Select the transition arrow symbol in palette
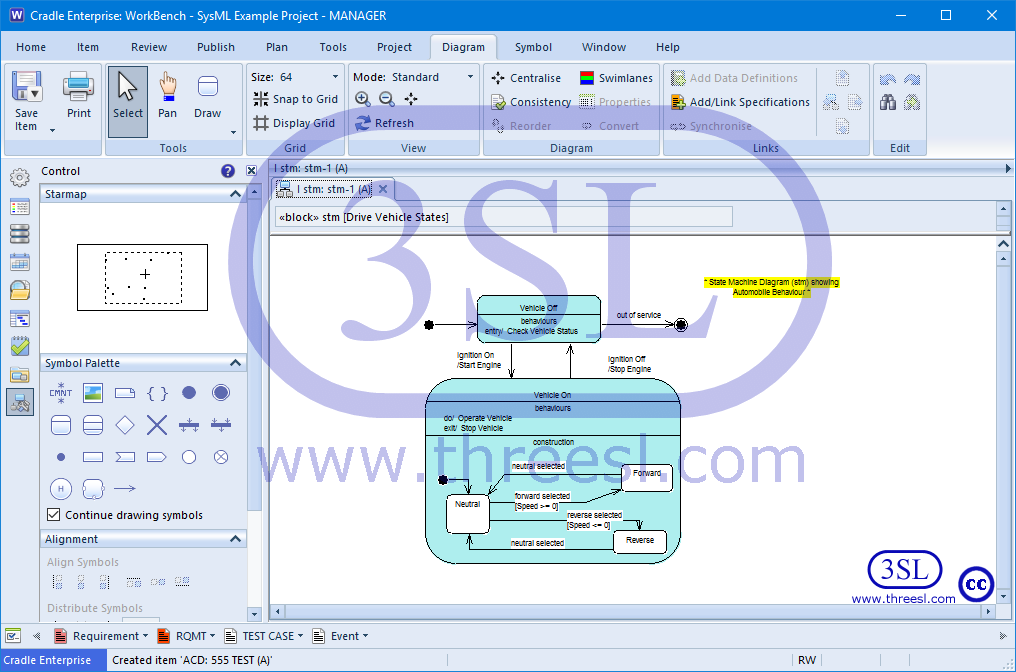Image resolution: width=1016 pixels, height=672 pixels. 125,489
